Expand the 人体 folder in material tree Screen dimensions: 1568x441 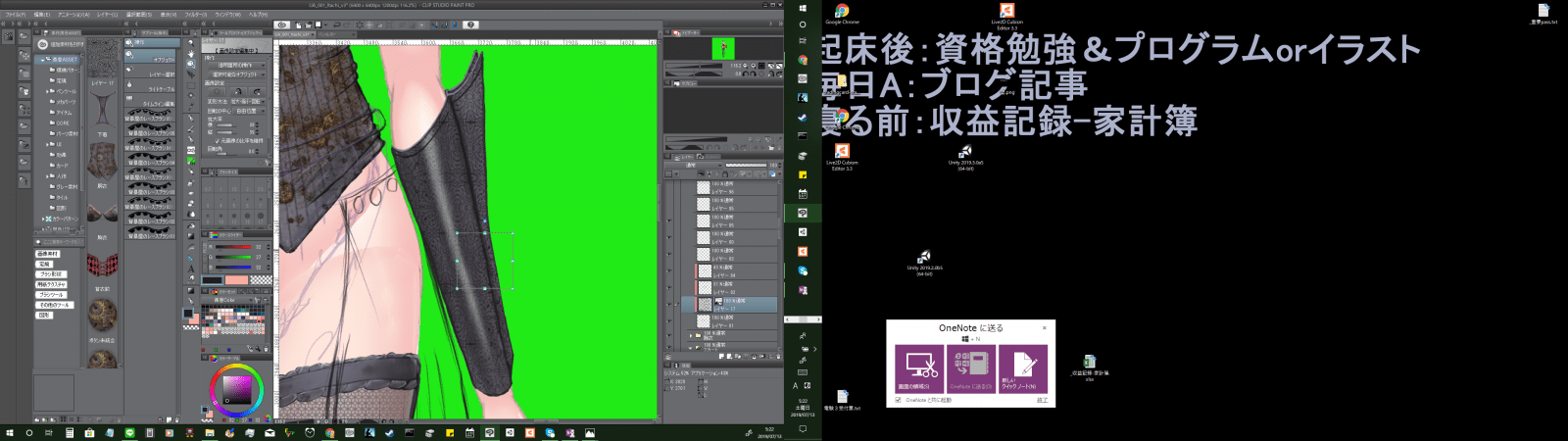coord(47,175)
